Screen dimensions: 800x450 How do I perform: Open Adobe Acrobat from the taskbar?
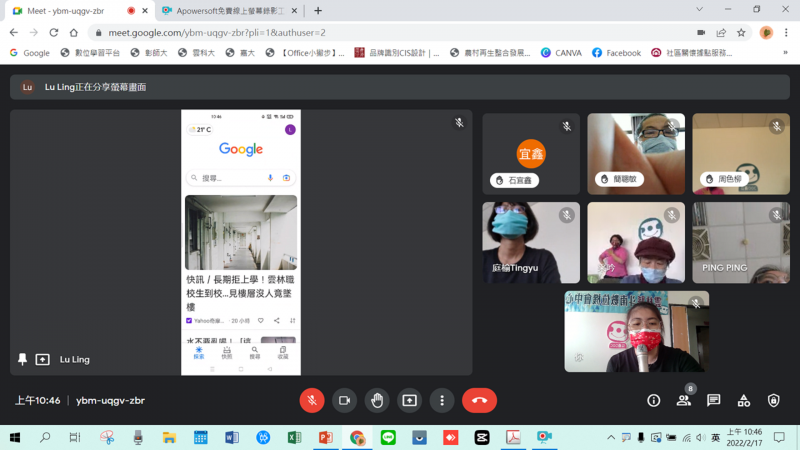coord(513,437)
